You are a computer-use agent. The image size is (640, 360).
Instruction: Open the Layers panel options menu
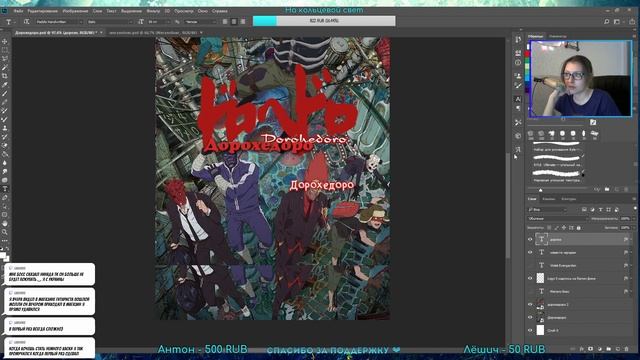[634, 199]
